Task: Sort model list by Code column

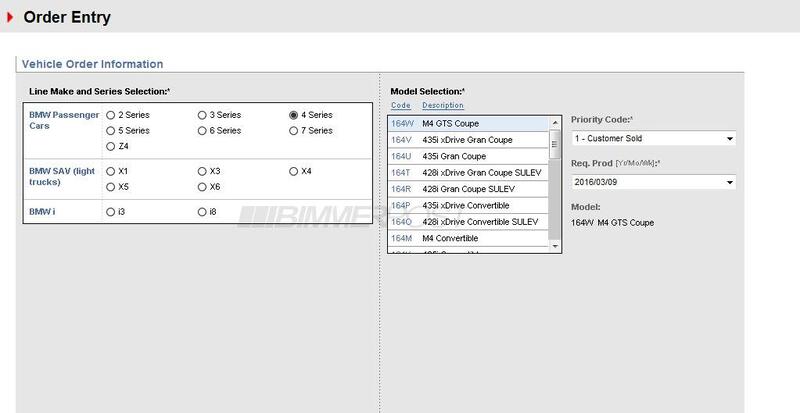Action: click(401, 105)
